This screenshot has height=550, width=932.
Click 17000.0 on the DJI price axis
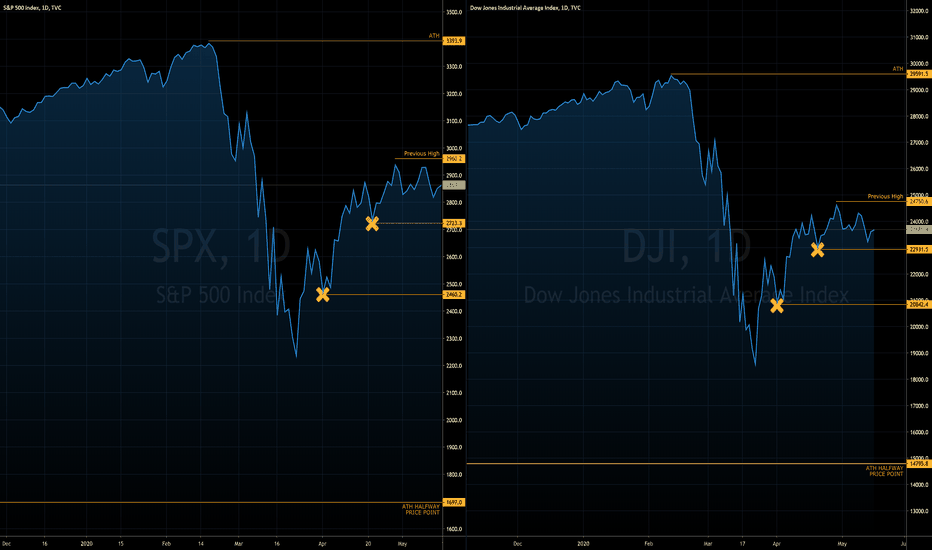(x=919, y=406)
